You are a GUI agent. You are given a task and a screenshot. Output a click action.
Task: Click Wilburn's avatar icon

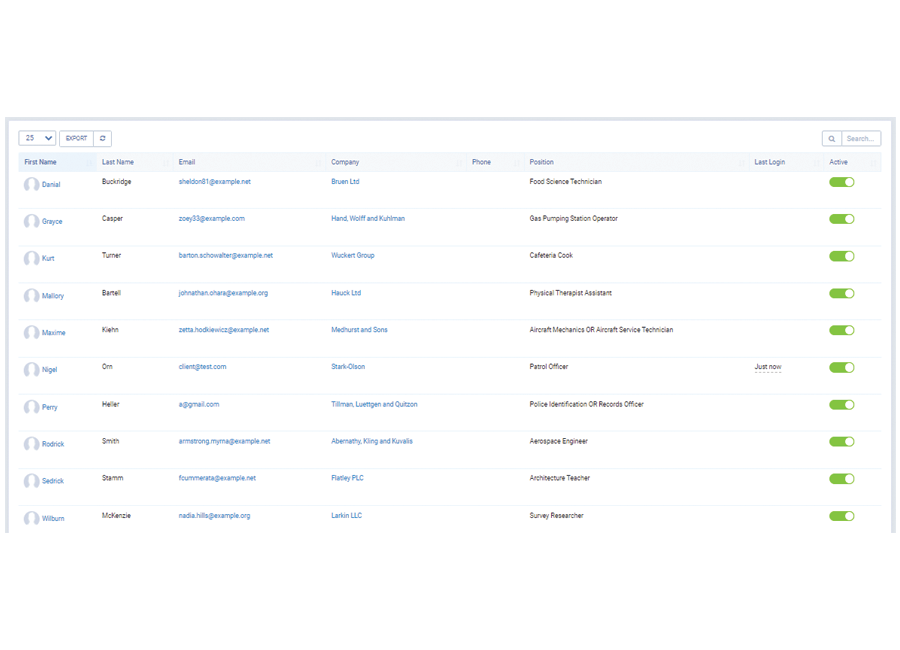tap(31, 519)
